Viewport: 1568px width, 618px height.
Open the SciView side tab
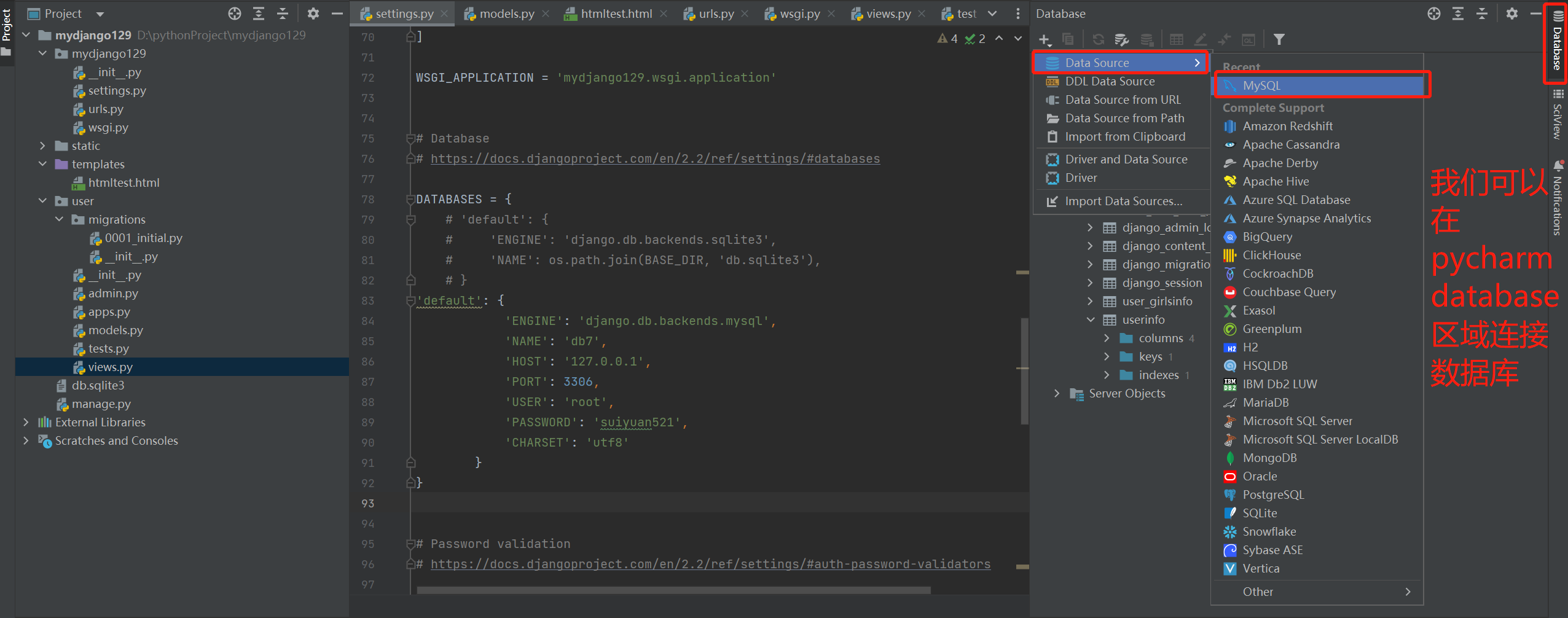point(1557,114)
